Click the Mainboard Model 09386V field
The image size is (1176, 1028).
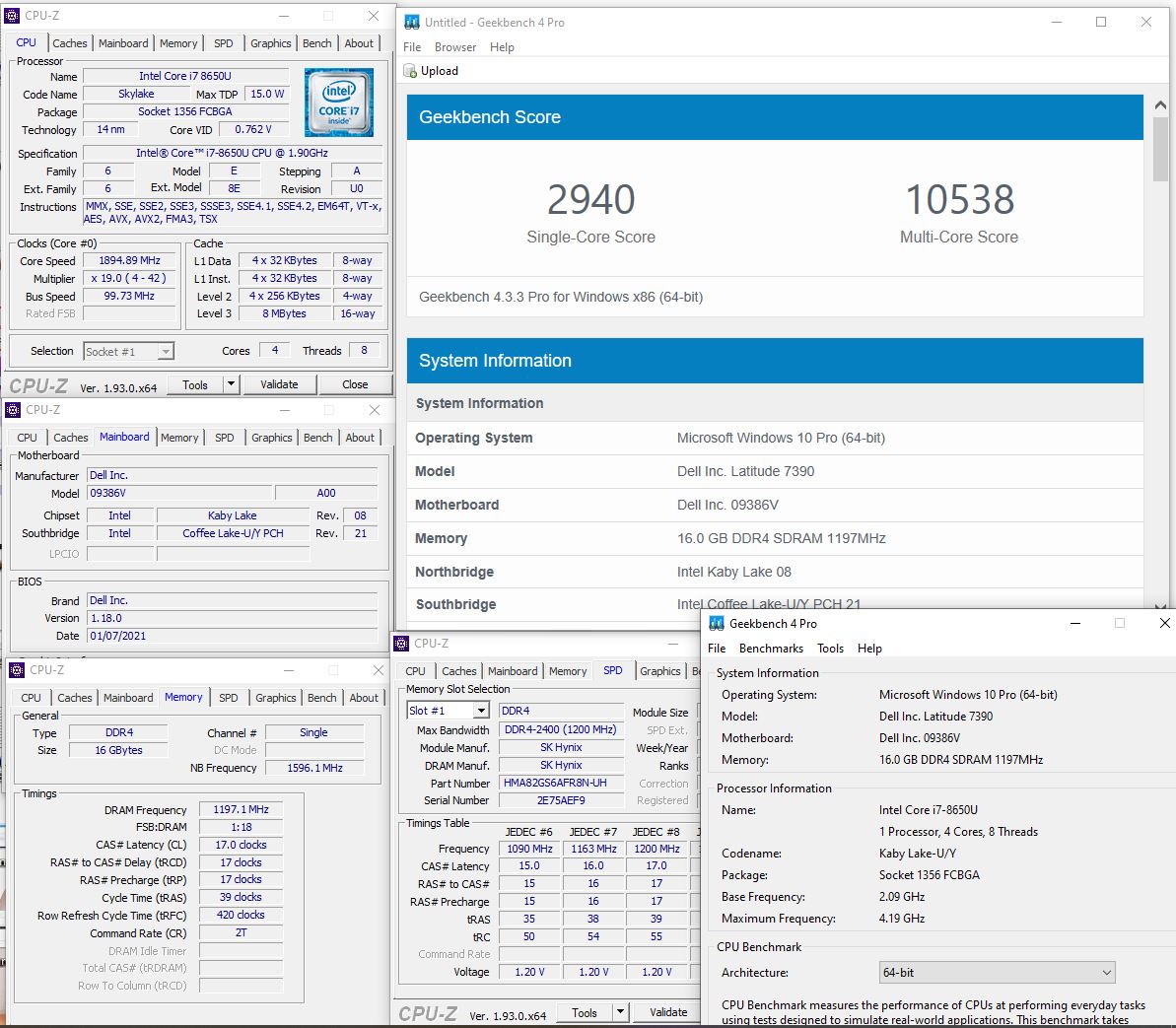click(x=179, y=493)
